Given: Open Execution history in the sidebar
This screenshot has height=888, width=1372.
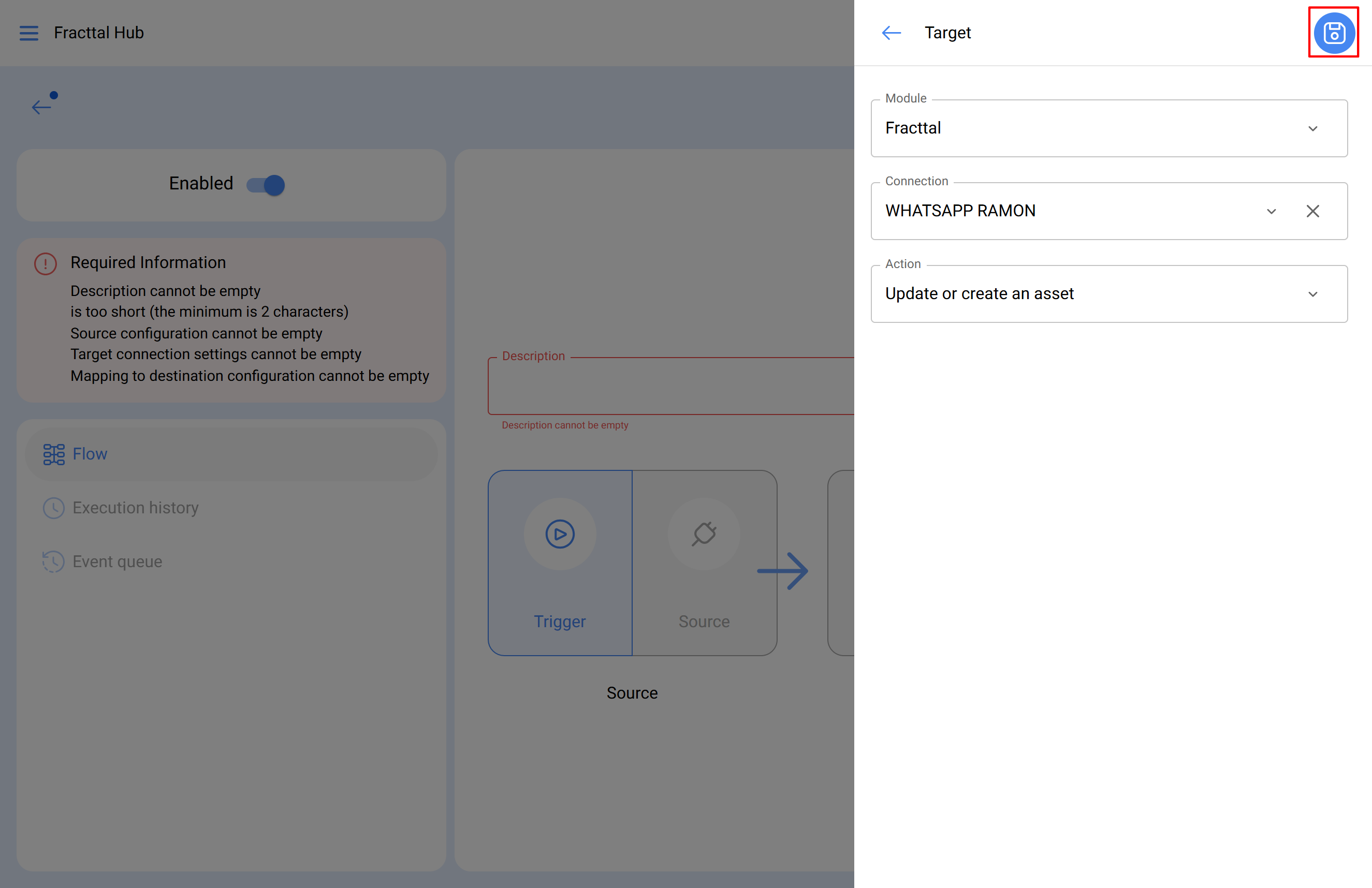Looking at the screenshot, I should pyautogui.click(x=135, y=508).
